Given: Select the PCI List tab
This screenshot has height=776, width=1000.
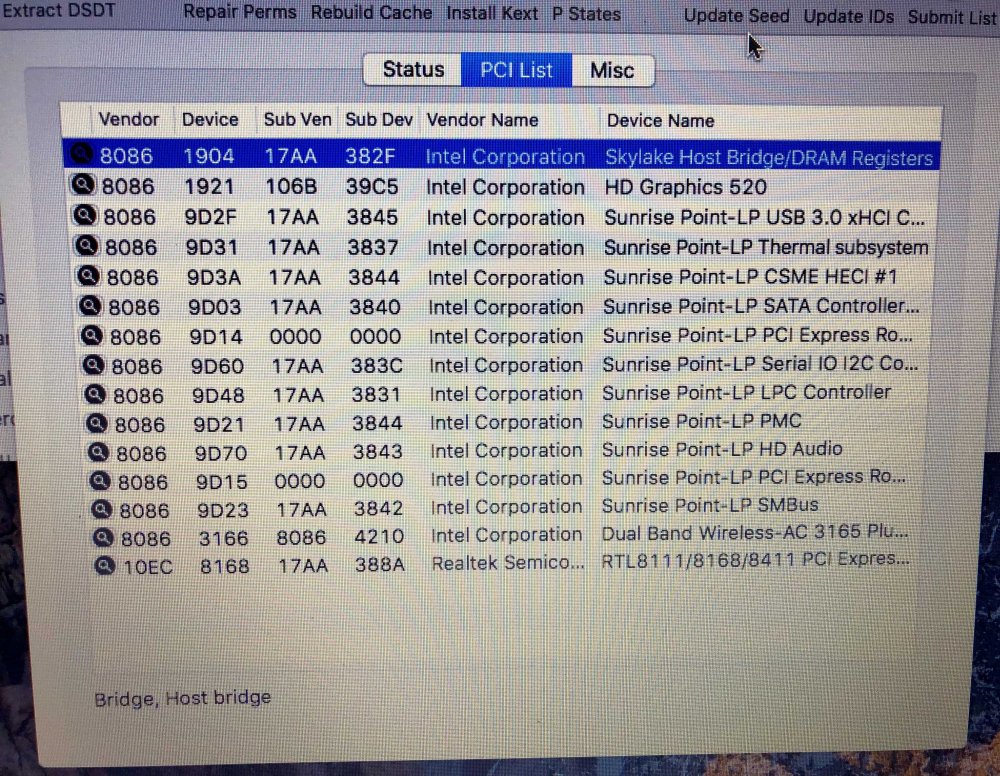Looking at the screenshot, I should tap(517, 70).
